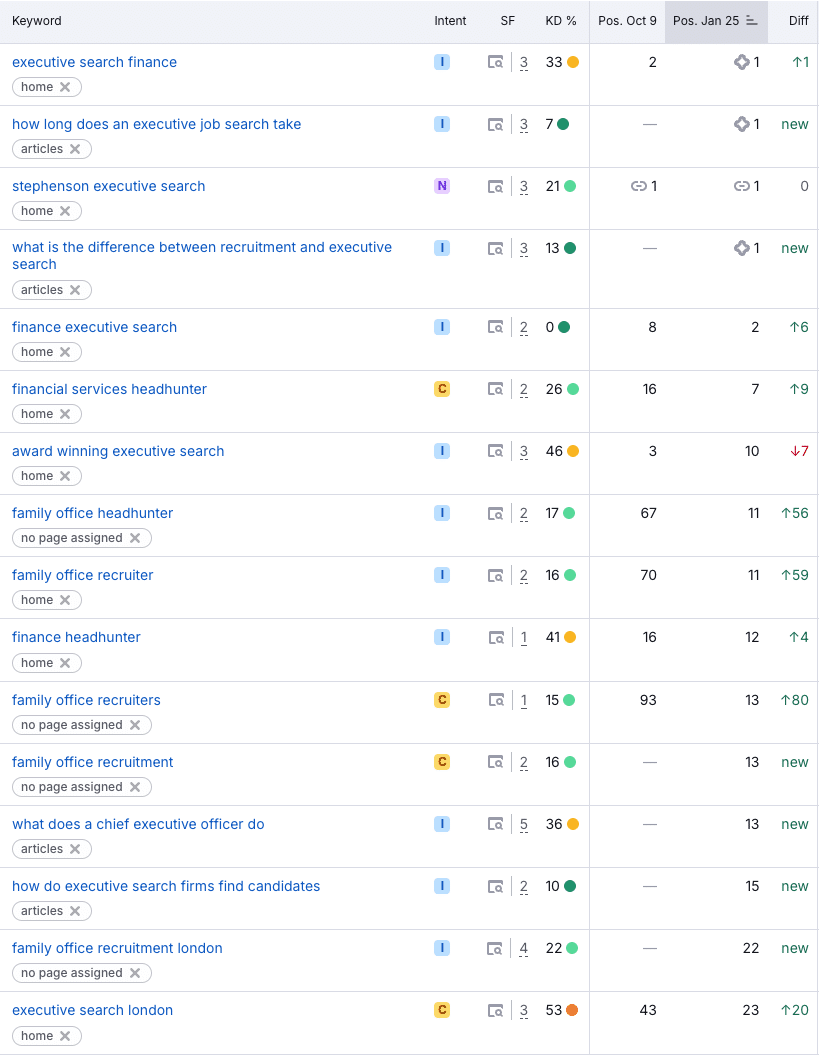819x1055 pixels.
Task: Sort table by KD % header
Action: pos(560,21)
